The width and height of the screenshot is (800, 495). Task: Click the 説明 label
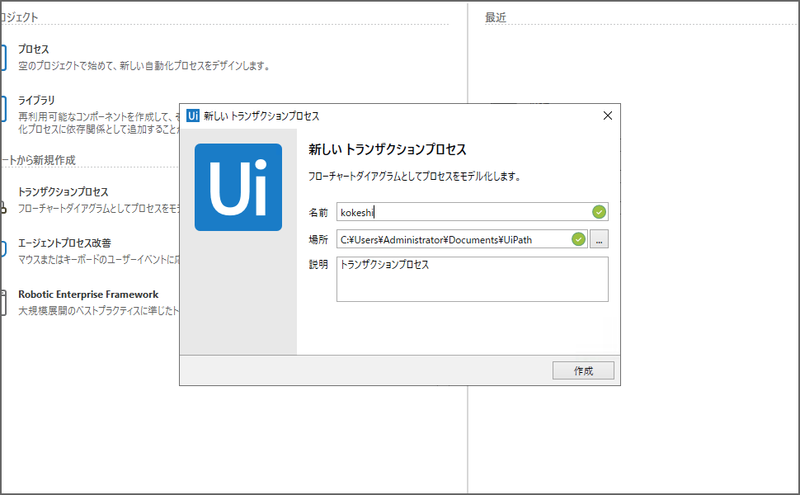pyautogui.click(x=318, y=264)
